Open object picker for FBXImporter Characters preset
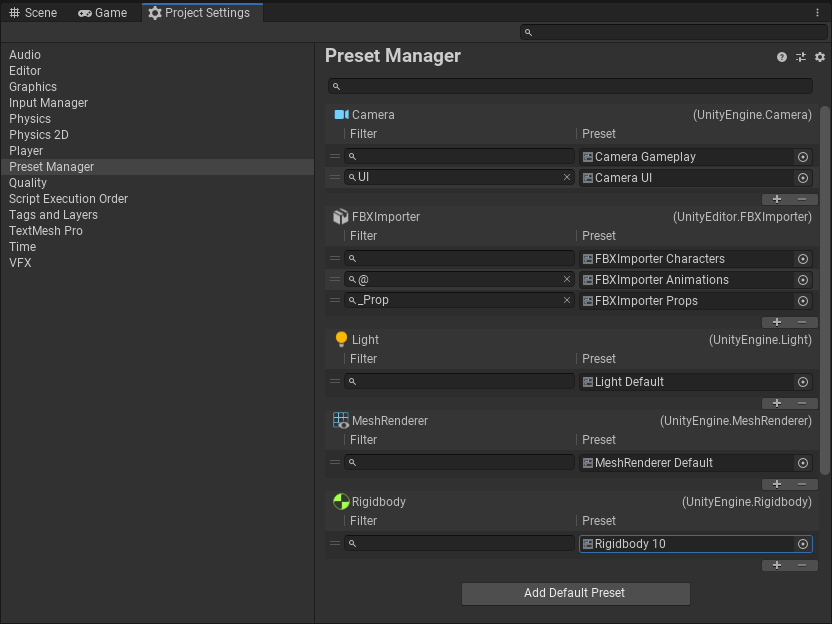The width and height of the screenshot is (832, 624). (x=803, y=259)
